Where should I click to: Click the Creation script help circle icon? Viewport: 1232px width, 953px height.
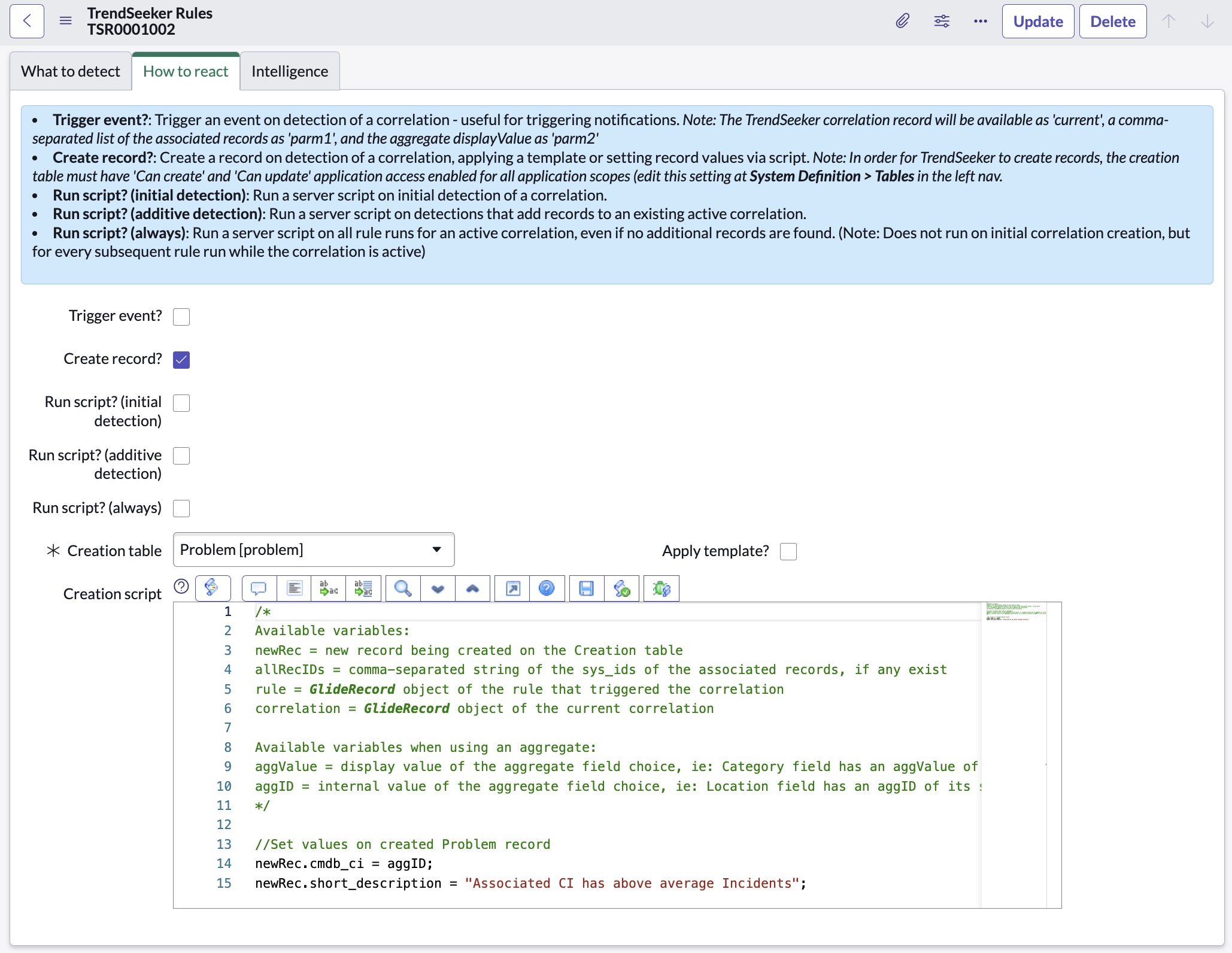click(181, 587)
